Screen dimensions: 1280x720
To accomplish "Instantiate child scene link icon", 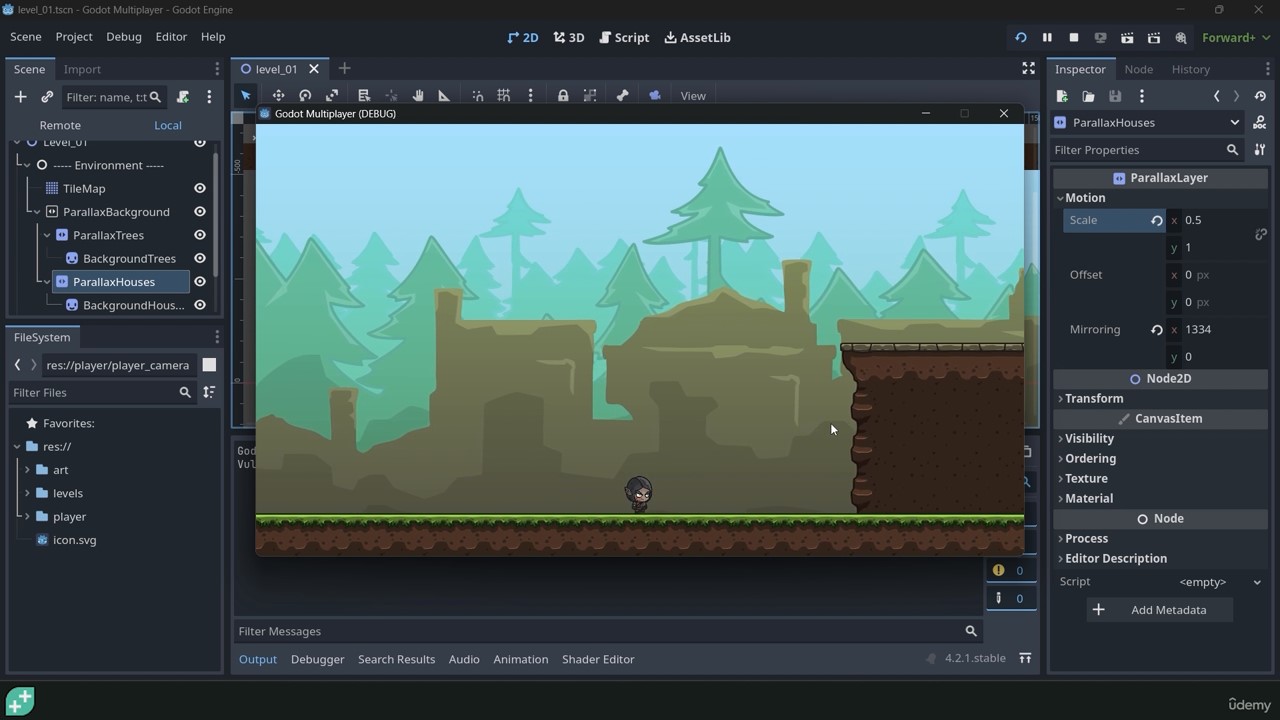I will tap(47, 97).
